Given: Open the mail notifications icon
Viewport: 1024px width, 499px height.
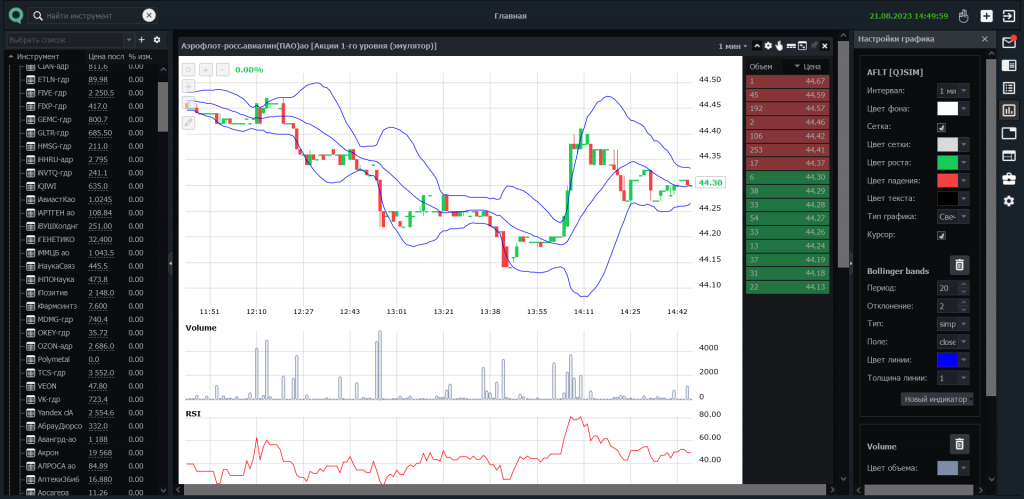Looking at the screenshot, I should point(1008,42).
